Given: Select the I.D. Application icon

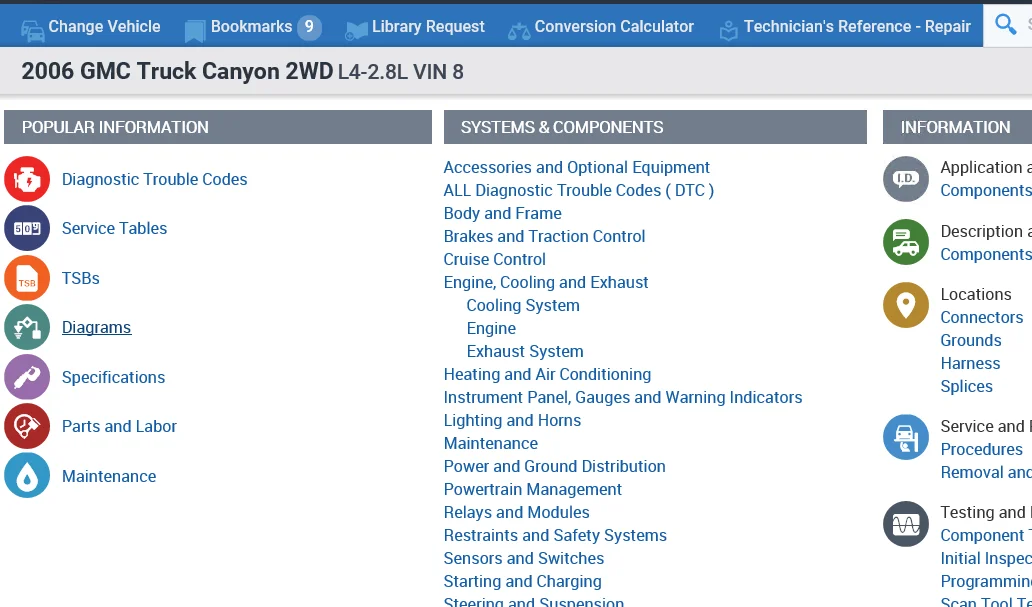Looking at the screenshot, I should (x=905, y=179).
